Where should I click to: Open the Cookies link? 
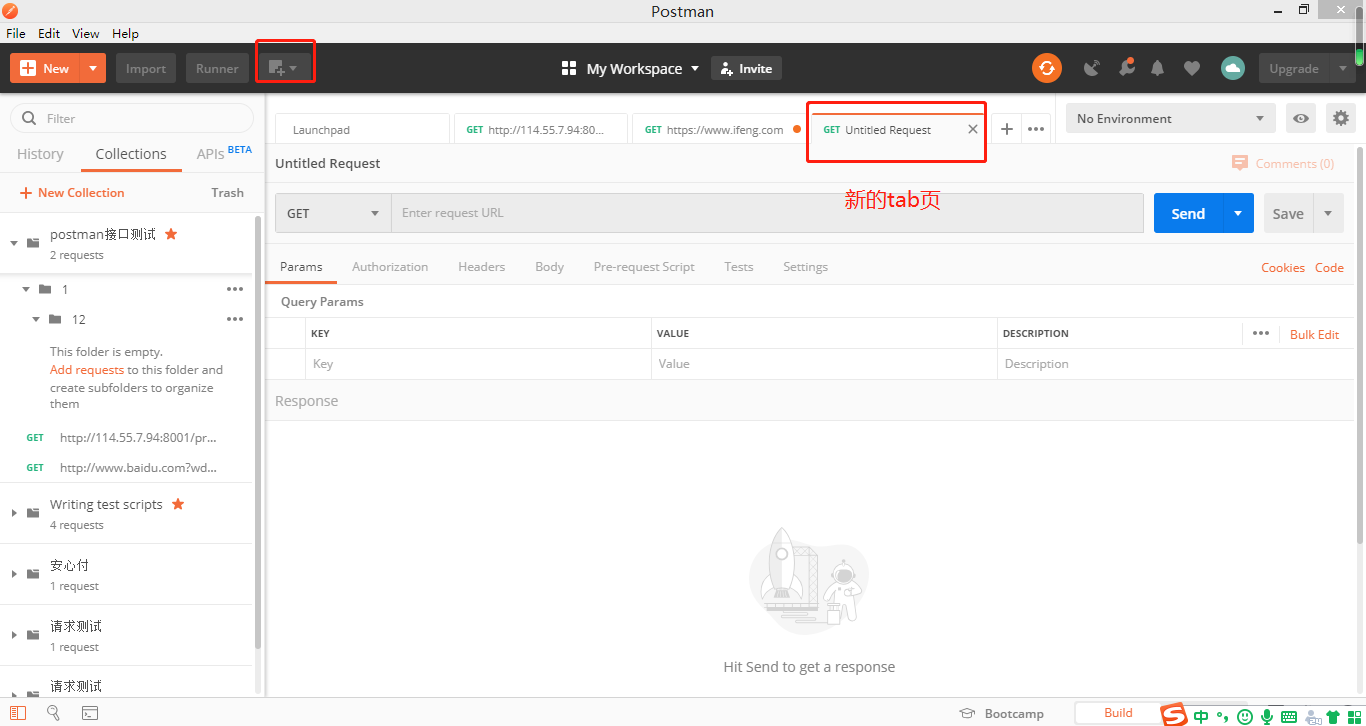click(1283, 267)
